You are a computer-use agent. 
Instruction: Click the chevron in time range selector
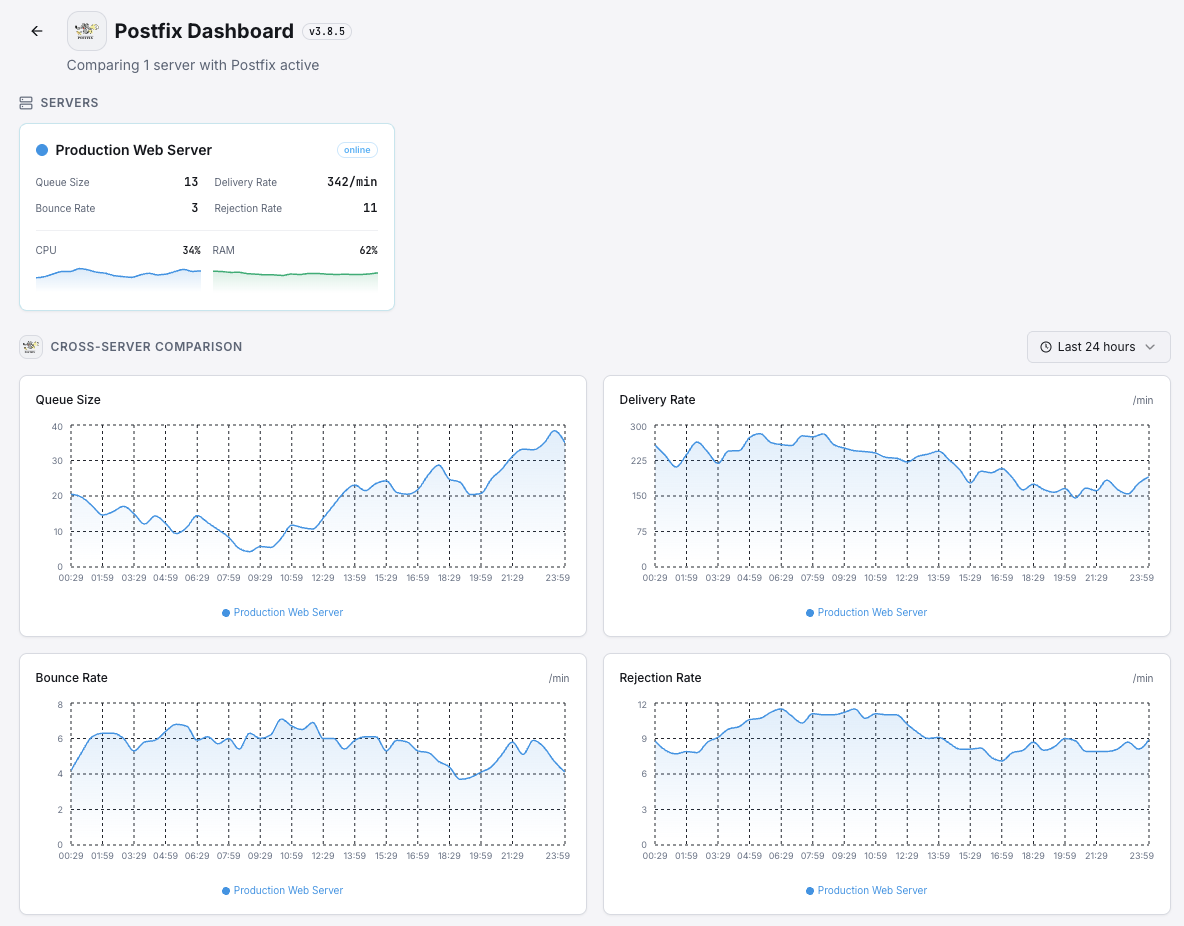1150,347
